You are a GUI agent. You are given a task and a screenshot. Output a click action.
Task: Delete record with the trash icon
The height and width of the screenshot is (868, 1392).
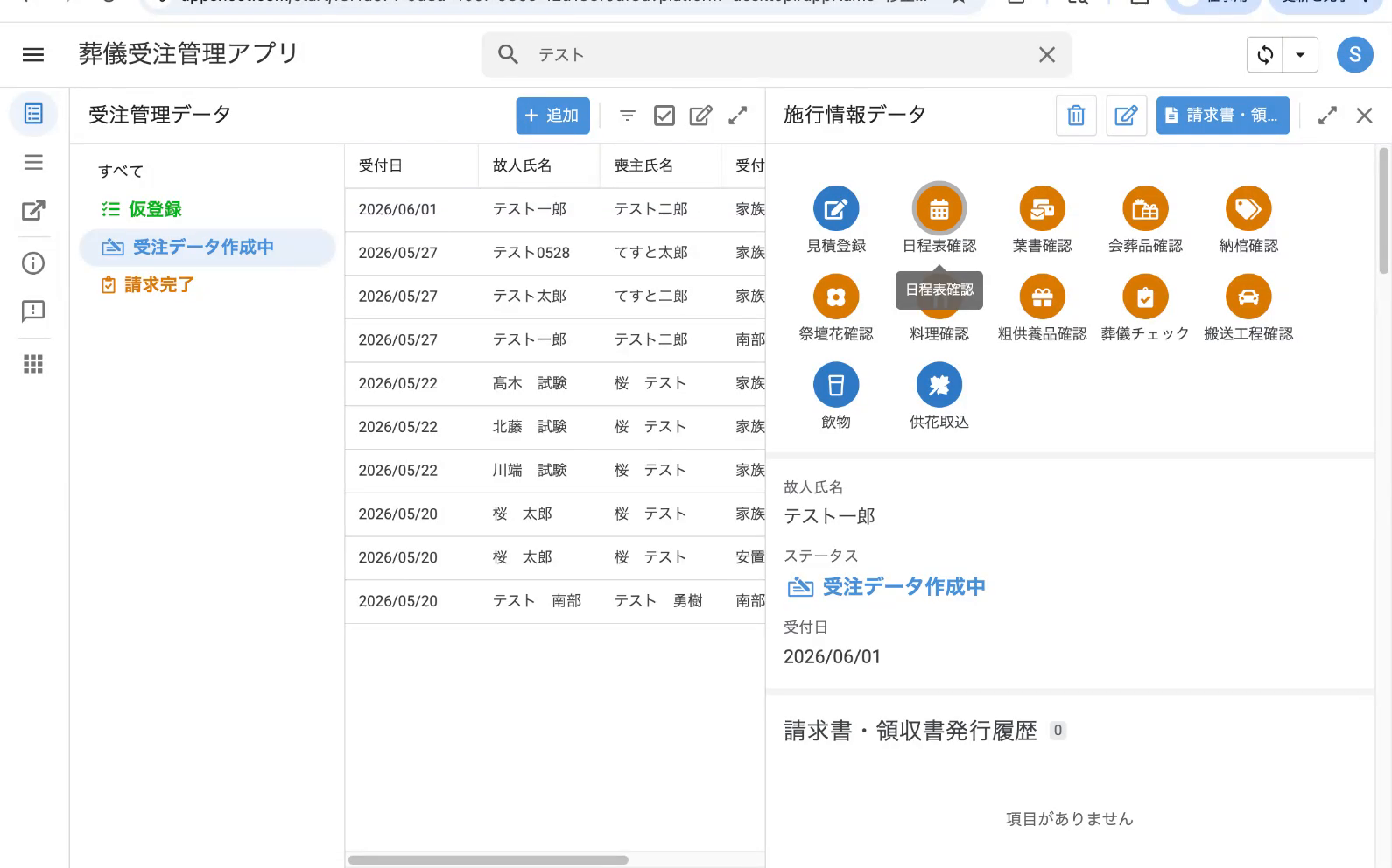[x=1076, y=115]
